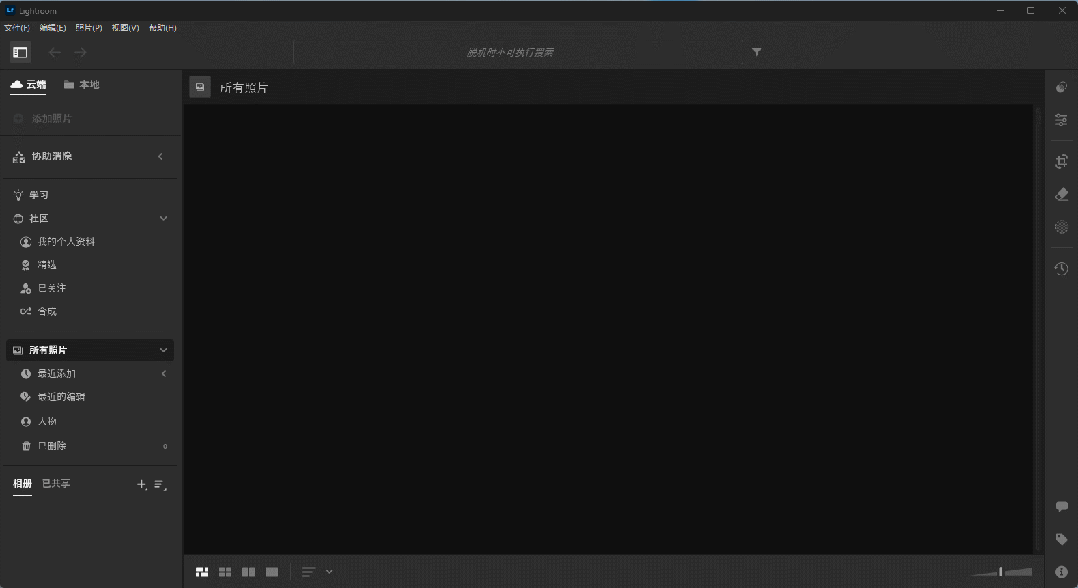Viewport: 1078px width, 588px height.
Task: Expand the 最近添加 arrow
Action: (164, 373)
